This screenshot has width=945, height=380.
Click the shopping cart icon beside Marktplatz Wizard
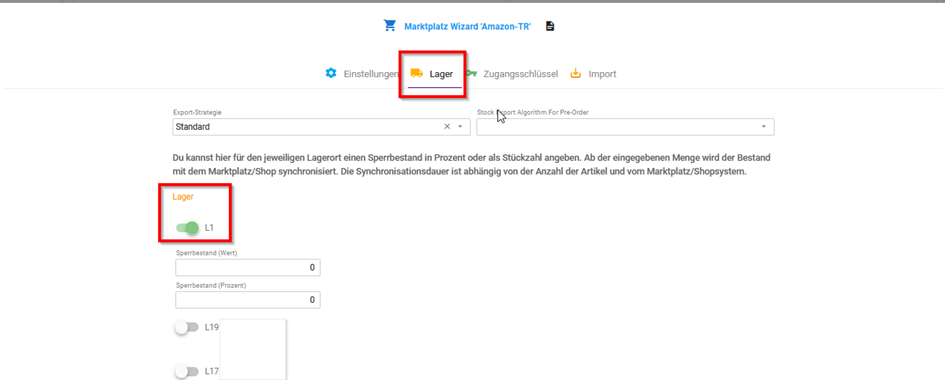(x=390, y=26)
